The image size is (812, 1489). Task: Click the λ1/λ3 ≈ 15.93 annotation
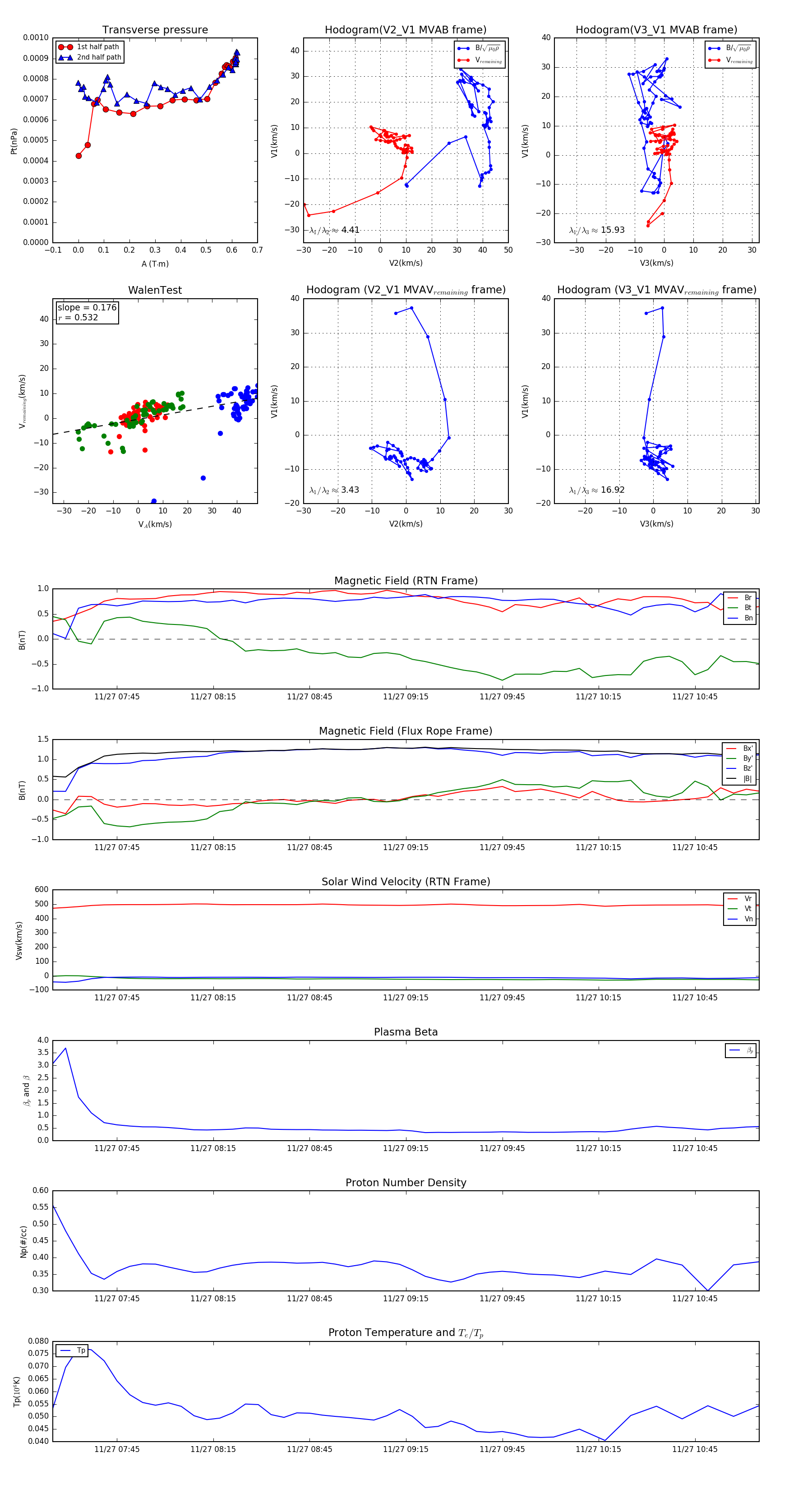(x=596, y=230)
